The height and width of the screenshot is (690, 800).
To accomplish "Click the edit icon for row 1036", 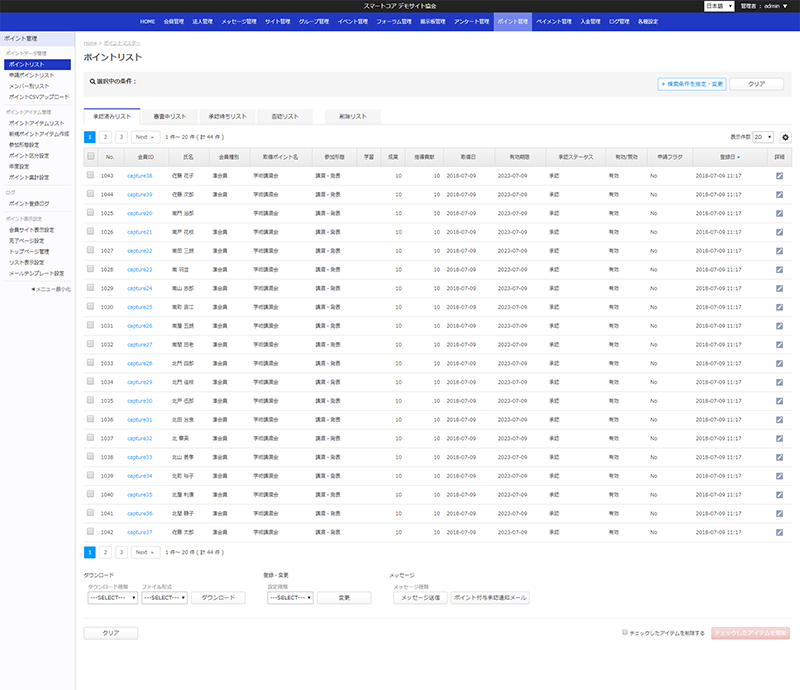I will coord(779,419).
